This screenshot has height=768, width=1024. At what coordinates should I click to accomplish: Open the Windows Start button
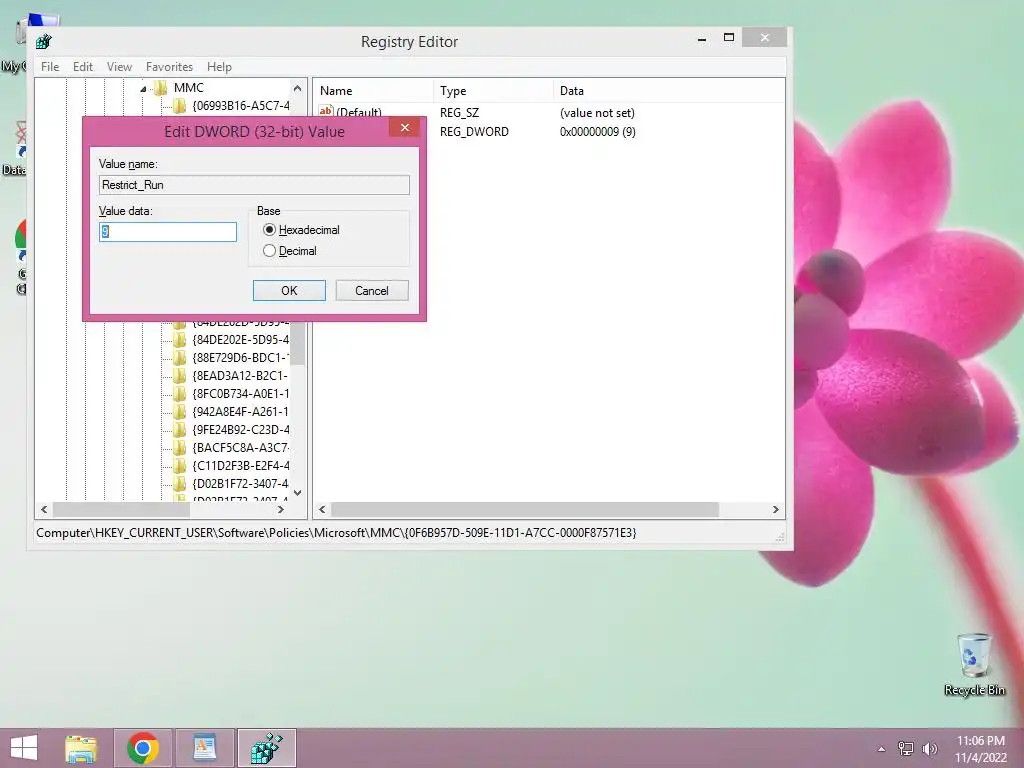[24, 748]
